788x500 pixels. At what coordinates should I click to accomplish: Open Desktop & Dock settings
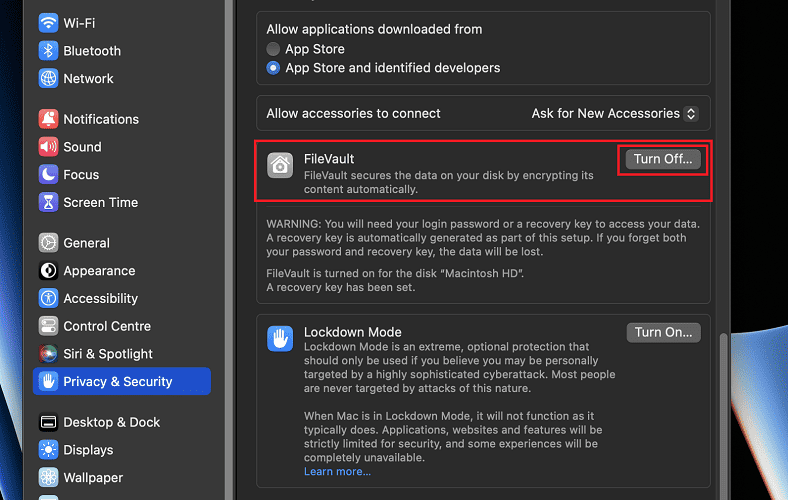tap(111, 422)
